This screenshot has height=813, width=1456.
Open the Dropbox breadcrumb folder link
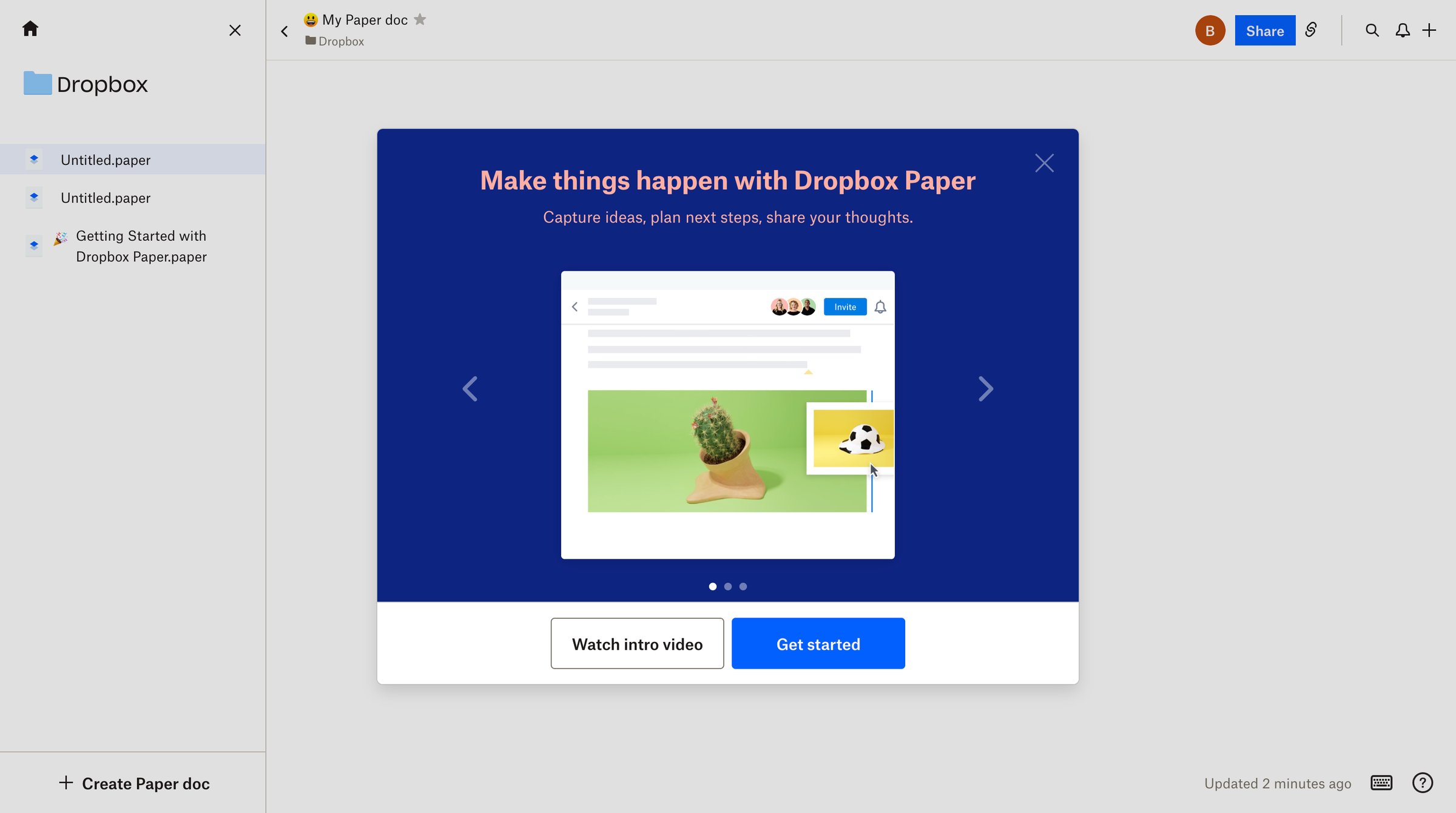(335, 41)
